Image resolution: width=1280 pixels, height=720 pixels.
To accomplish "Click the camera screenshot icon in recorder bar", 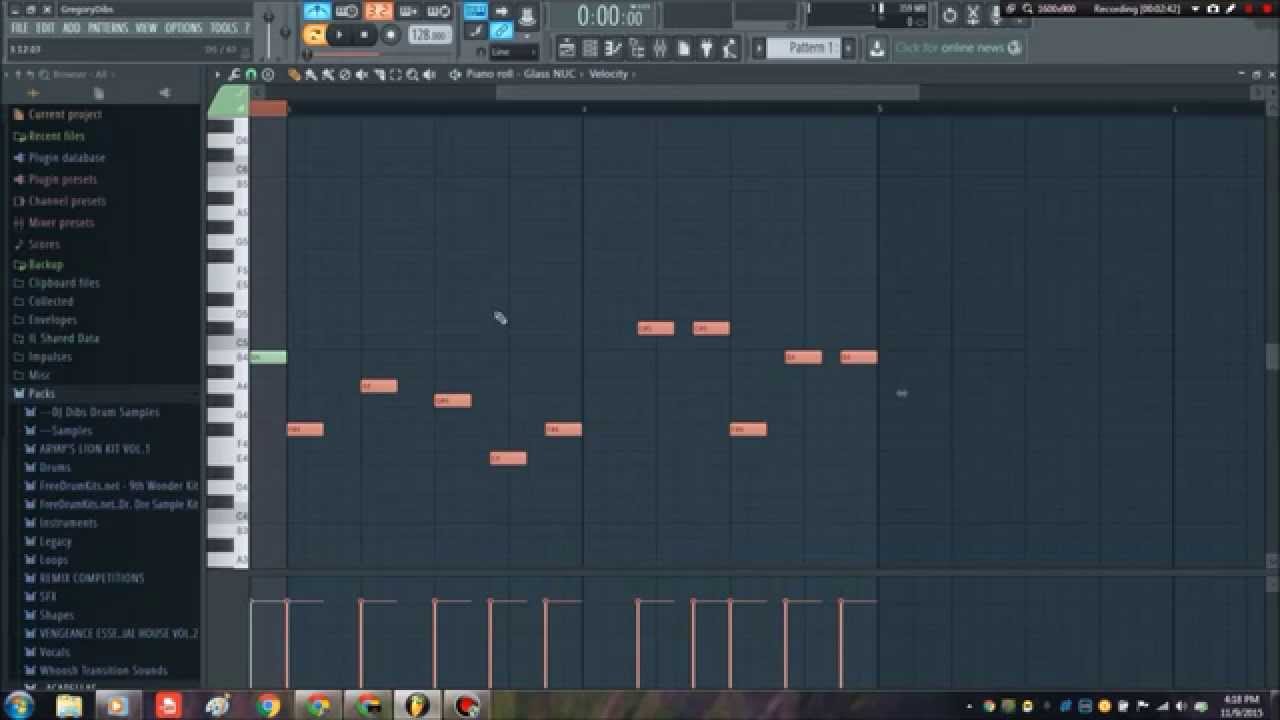I will point(1213,9).
